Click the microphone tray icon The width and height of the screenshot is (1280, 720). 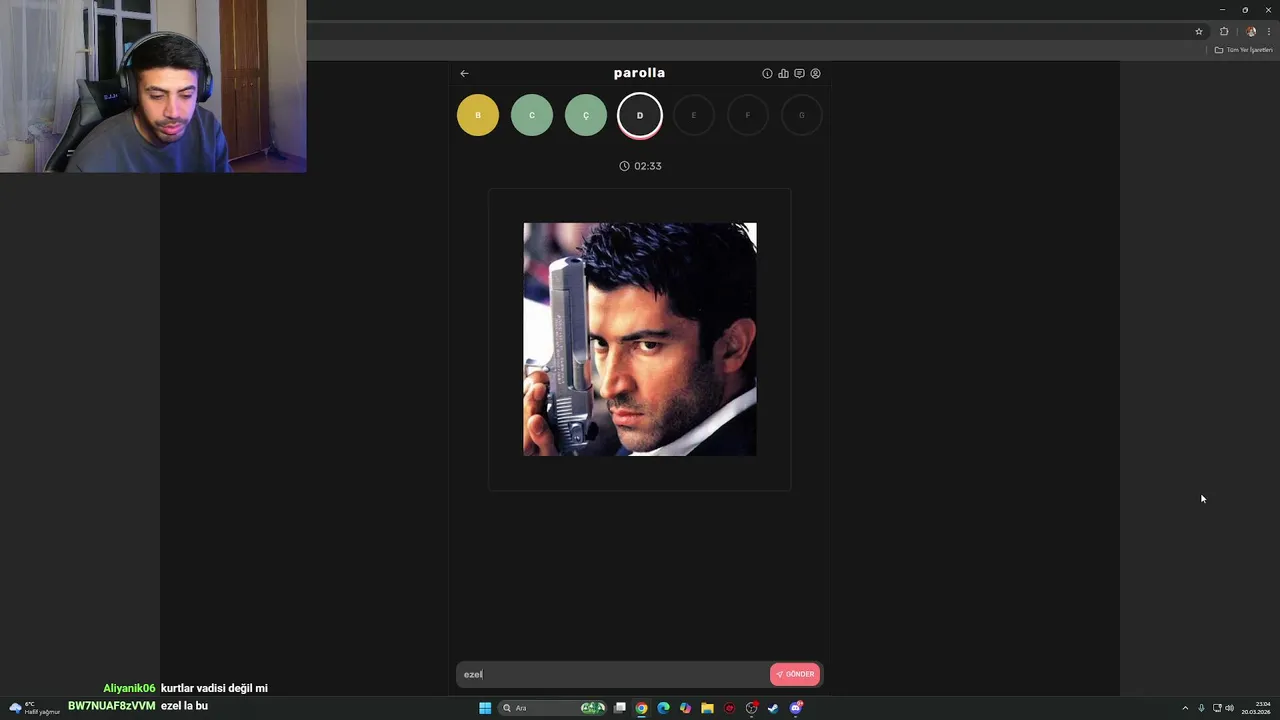(1201, 708)
